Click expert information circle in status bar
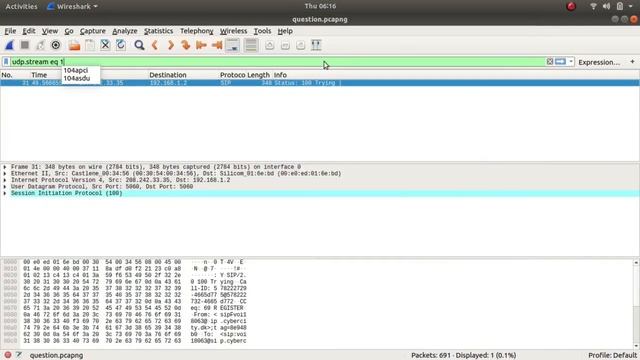The height and width of the screenshot is (360, 640). (8, 355)
